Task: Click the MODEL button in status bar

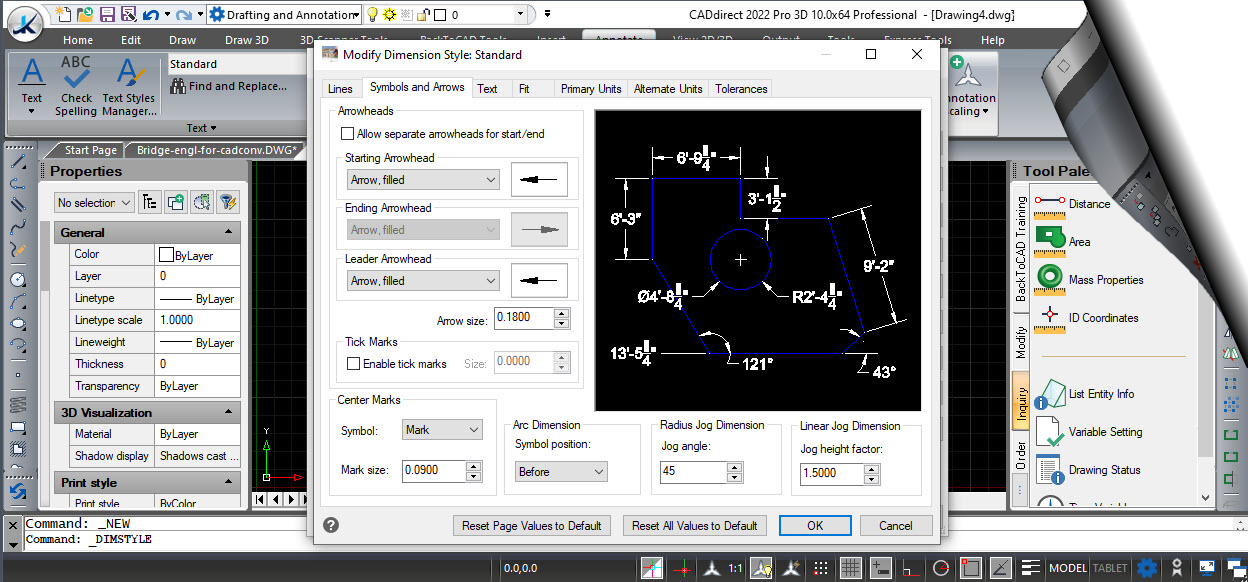Action: click(1068, 568)
